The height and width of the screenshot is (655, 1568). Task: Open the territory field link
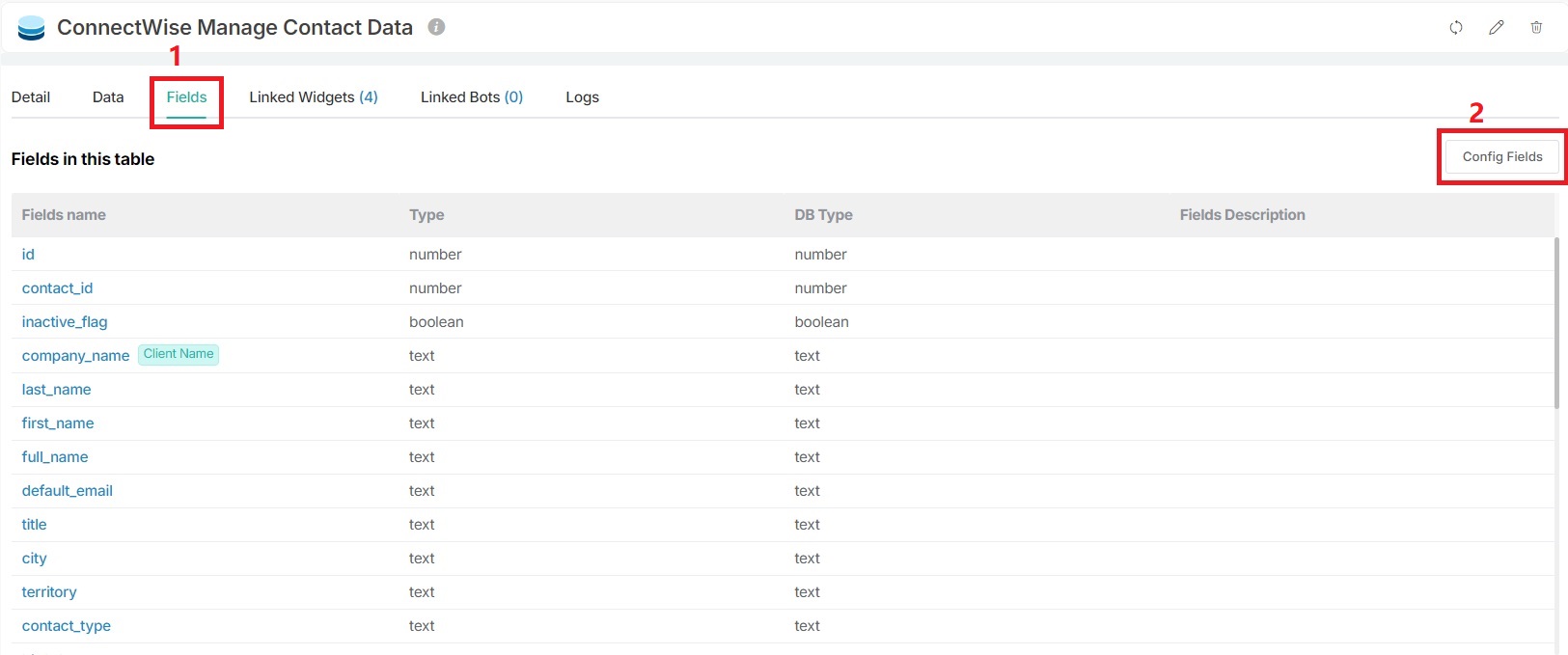click(49, 592)
